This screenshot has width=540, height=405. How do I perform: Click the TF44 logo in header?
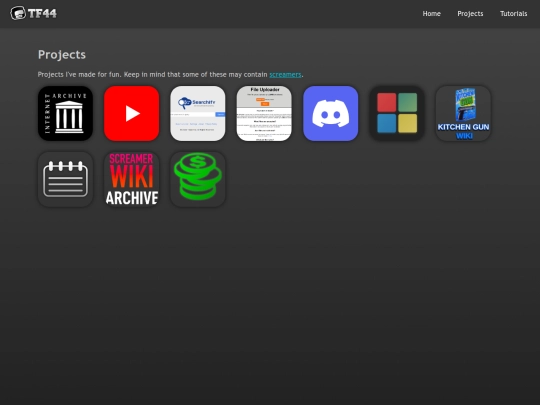[x=33, y=13]
